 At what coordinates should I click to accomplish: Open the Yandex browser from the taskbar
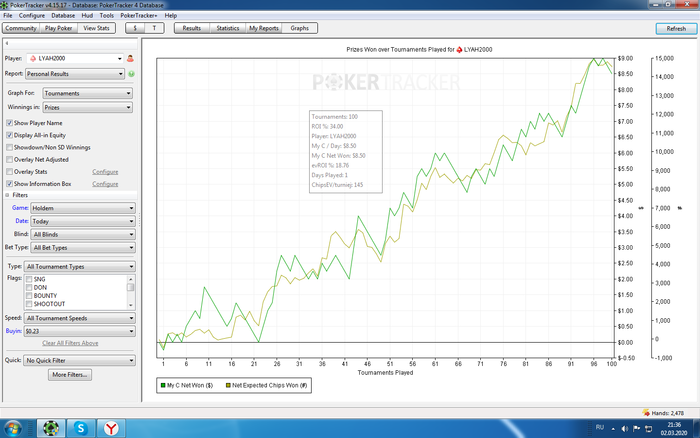click(x=111, y=428)
